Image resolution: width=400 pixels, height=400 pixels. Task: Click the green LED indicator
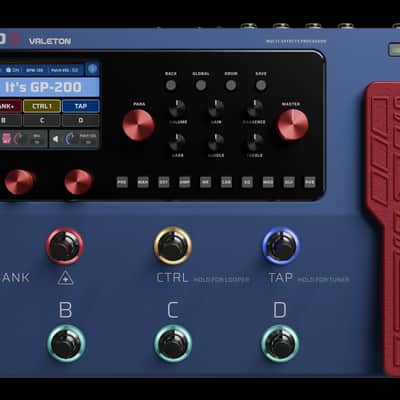point(395,50)
